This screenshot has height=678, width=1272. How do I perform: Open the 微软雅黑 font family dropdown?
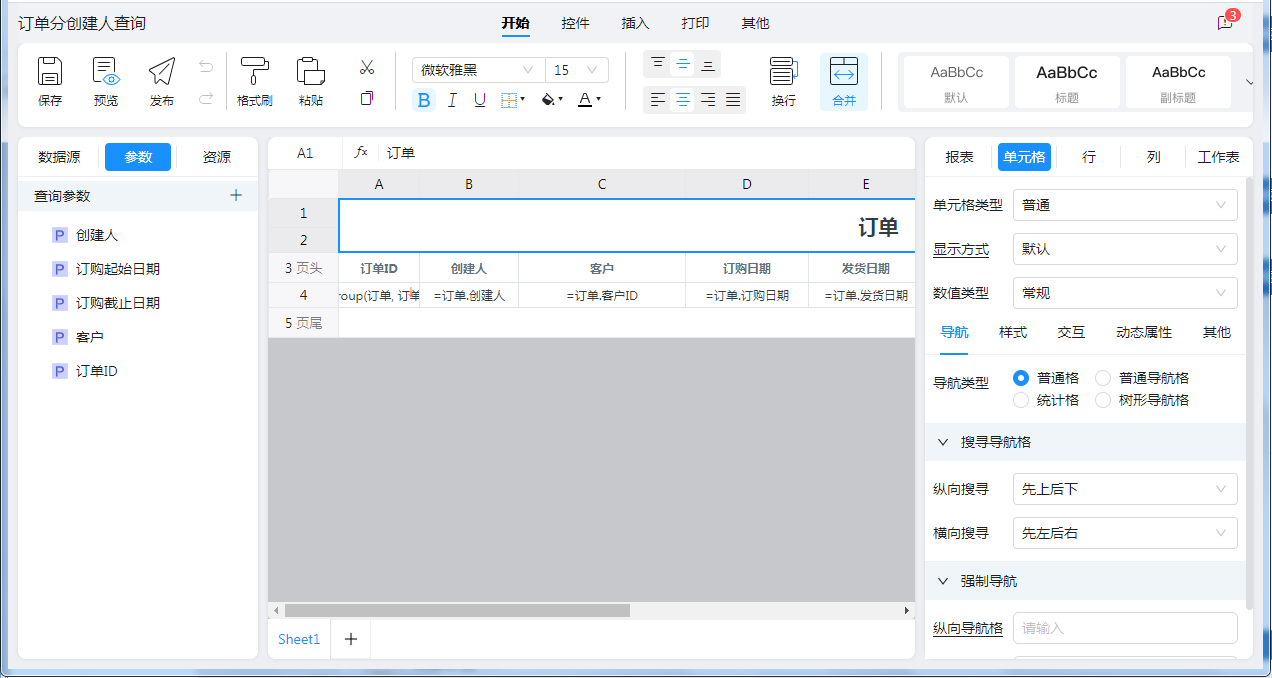(x=478, y=70)
